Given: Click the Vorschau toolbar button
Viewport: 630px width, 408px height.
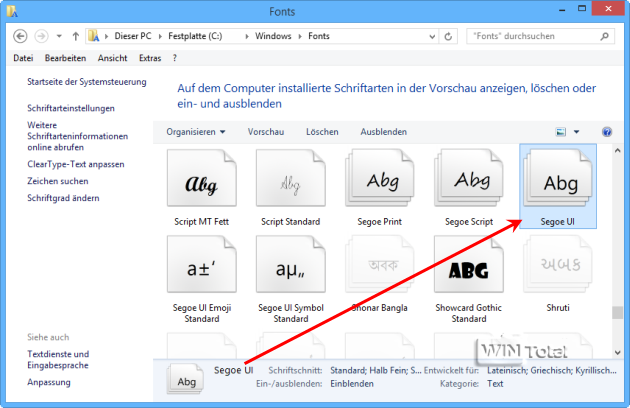Looking at the screenshot, I should point(266,132).
